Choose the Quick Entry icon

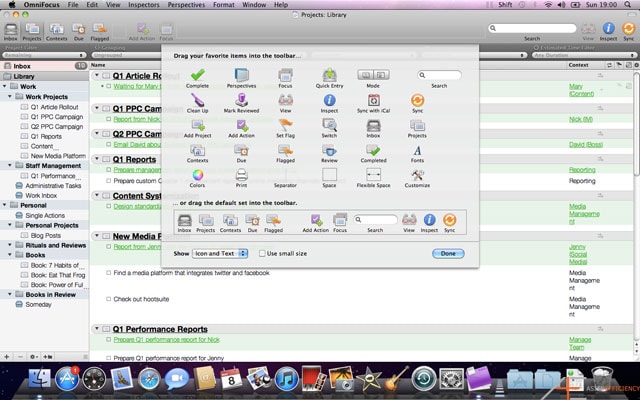point(329,75)
